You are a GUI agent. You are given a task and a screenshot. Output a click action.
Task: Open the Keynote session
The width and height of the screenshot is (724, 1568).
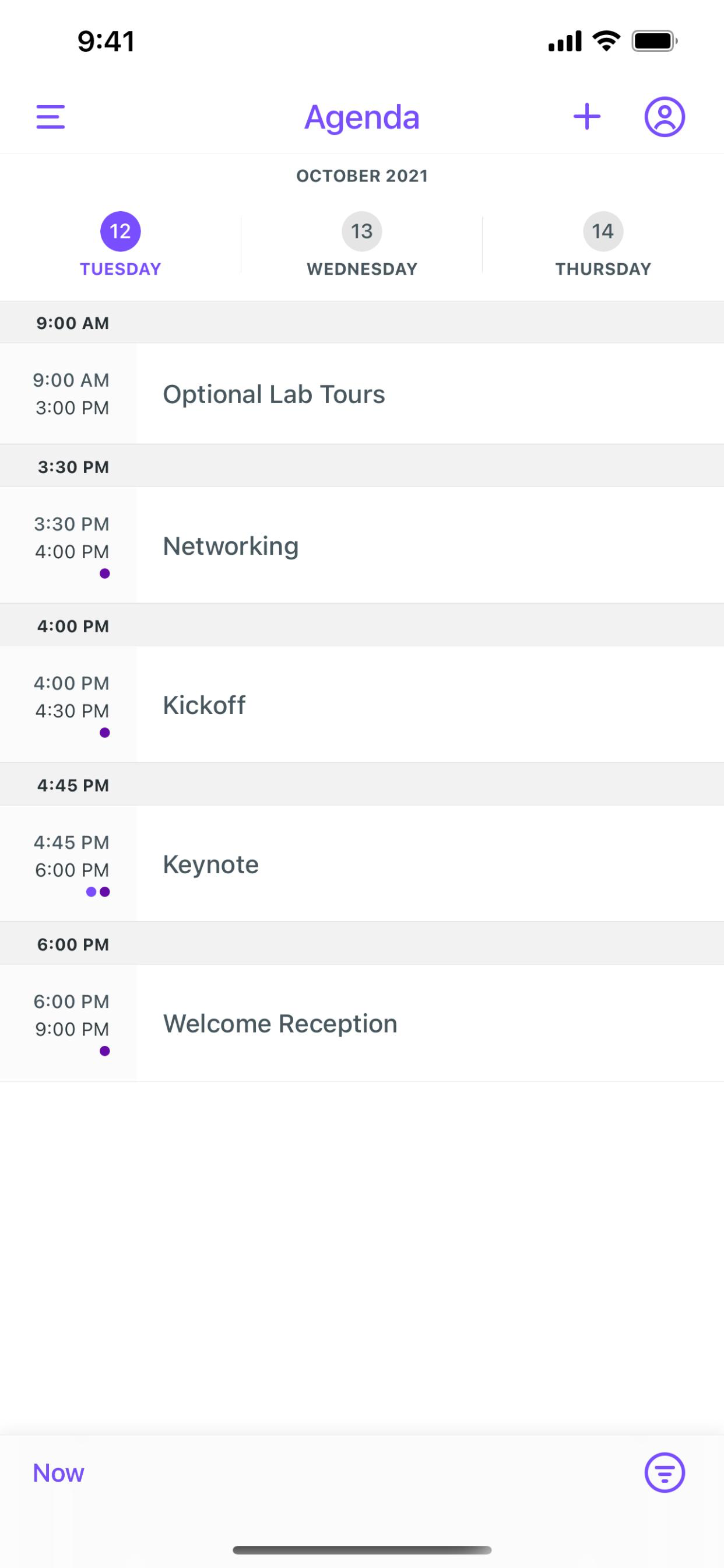pos(362,864)
